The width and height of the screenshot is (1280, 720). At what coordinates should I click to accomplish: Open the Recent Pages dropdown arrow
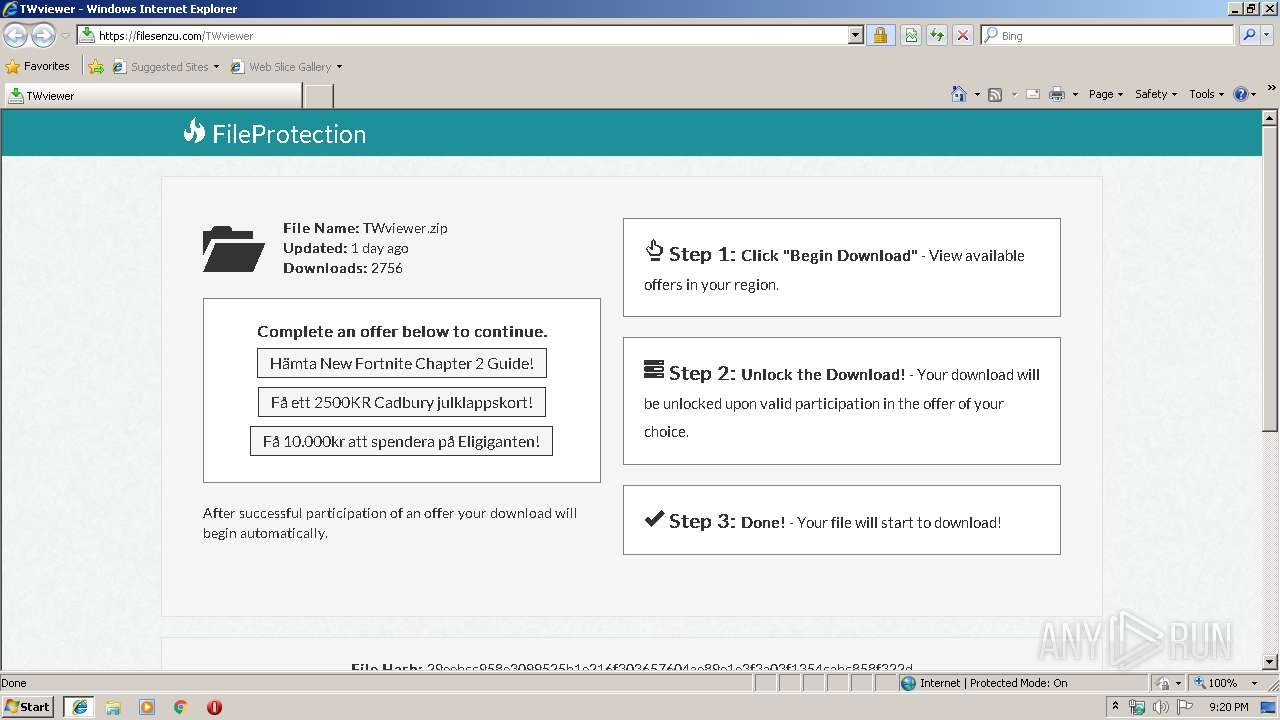pyautogui.click(x=65, y=36)
